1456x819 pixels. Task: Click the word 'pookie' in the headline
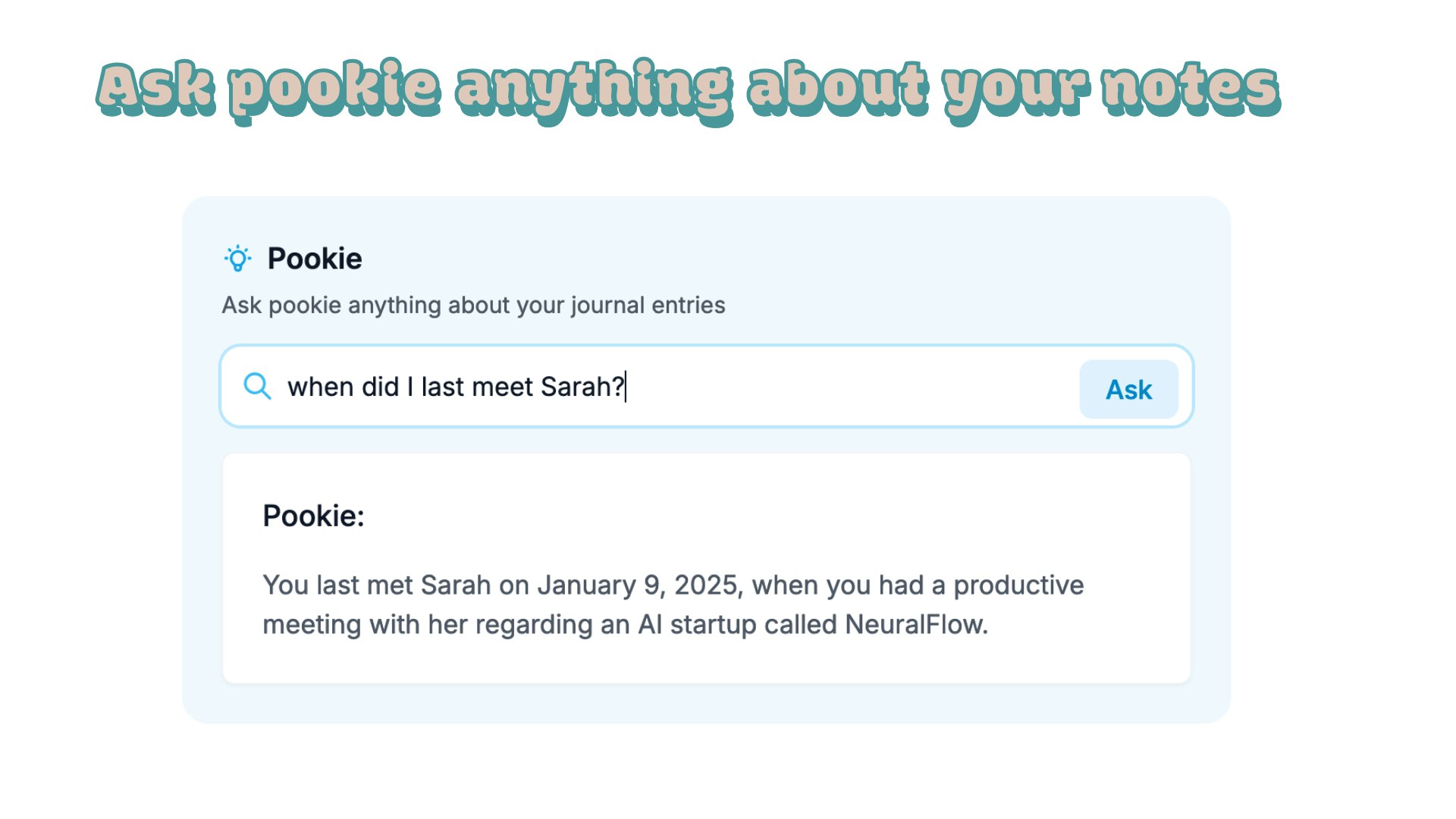point(334,89)
